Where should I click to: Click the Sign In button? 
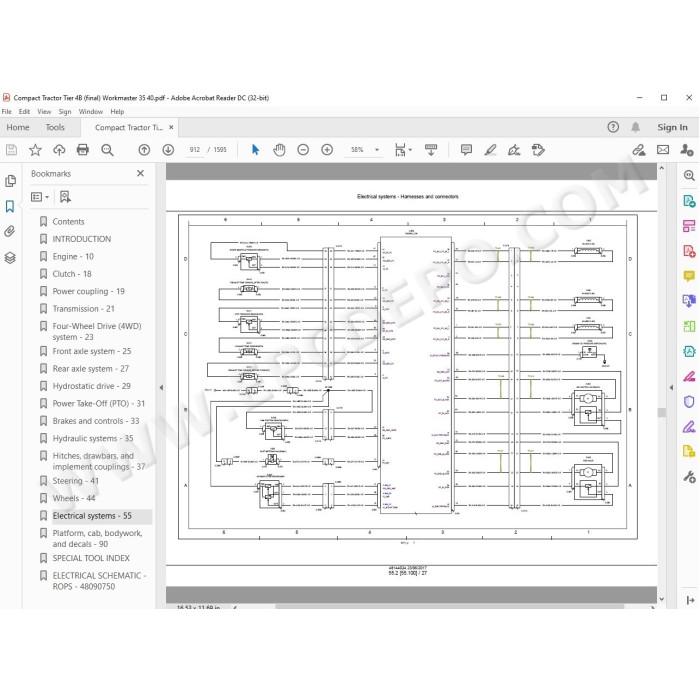(x=672, y=127)
